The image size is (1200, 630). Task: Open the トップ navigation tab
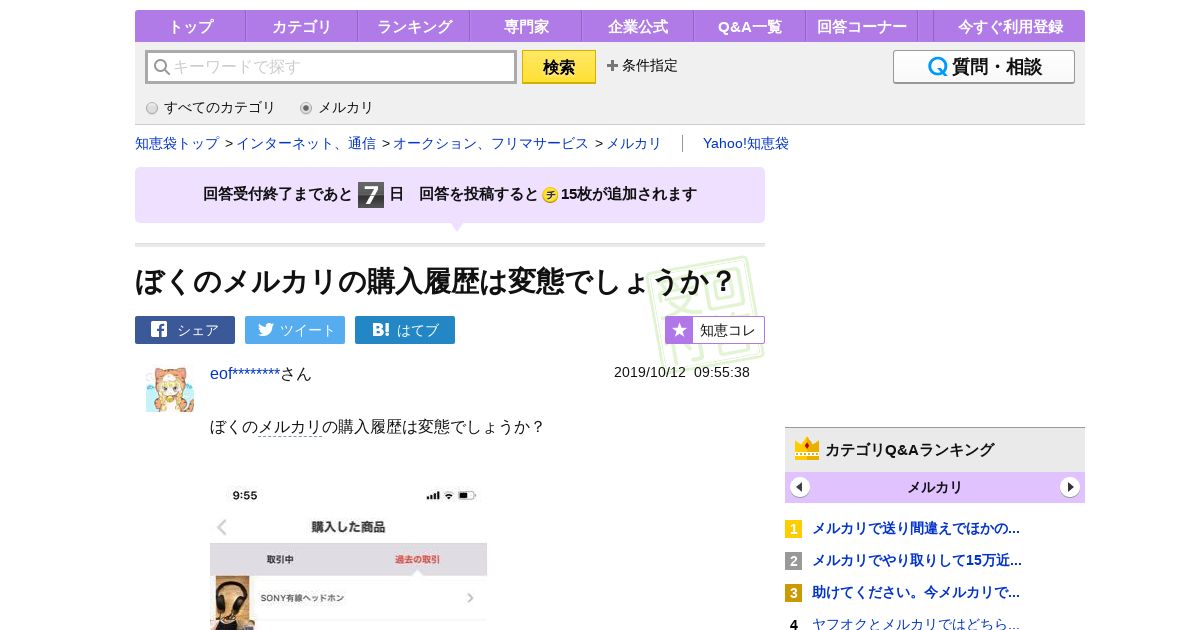tap(190, 27)
